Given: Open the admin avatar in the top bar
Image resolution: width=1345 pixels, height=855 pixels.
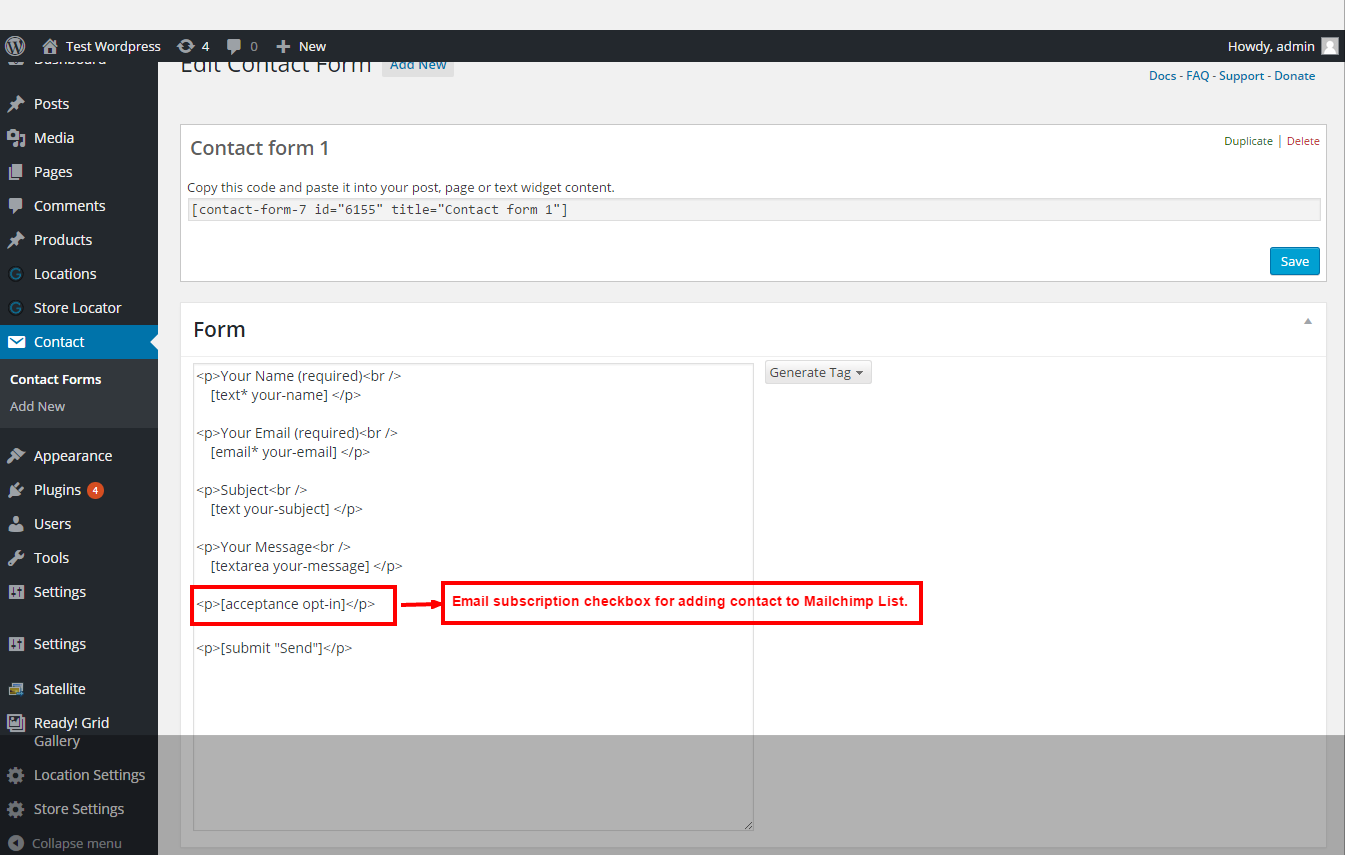Looking at the screenshot, I should click(1329, 46).
